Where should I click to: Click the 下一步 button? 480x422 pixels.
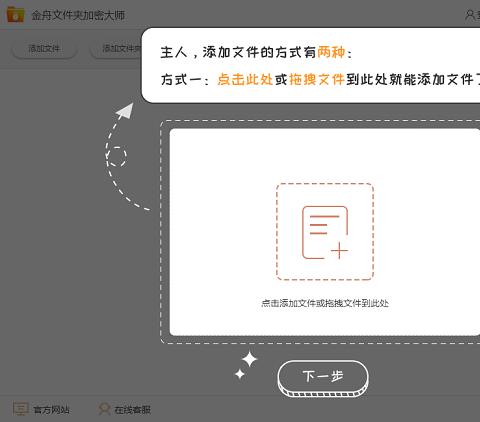click(323, 378)
